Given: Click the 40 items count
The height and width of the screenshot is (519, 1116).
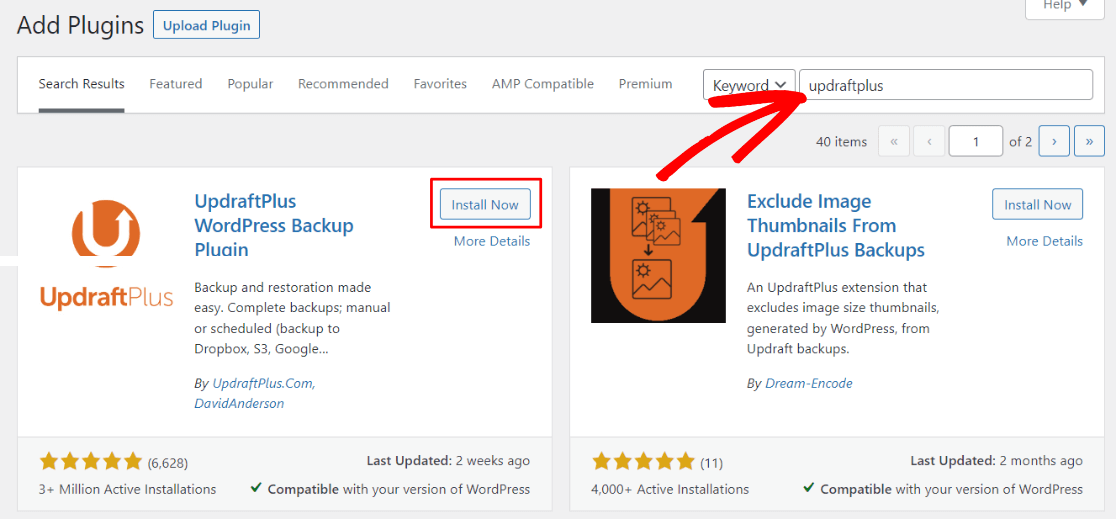Looking at the screenshot, I should [x=842, y=142].
